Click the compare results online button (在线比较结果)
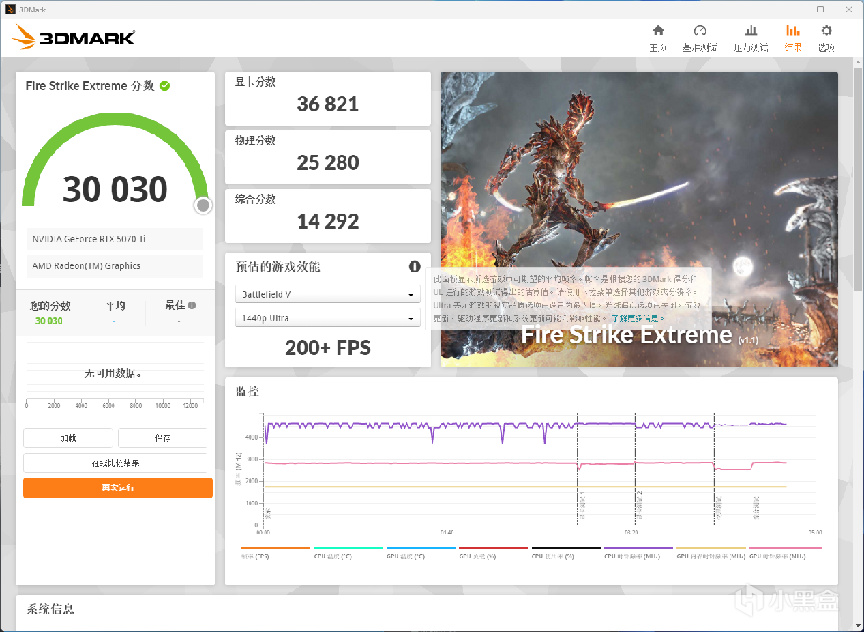This screenshot has height=632, width=864. 116,463
